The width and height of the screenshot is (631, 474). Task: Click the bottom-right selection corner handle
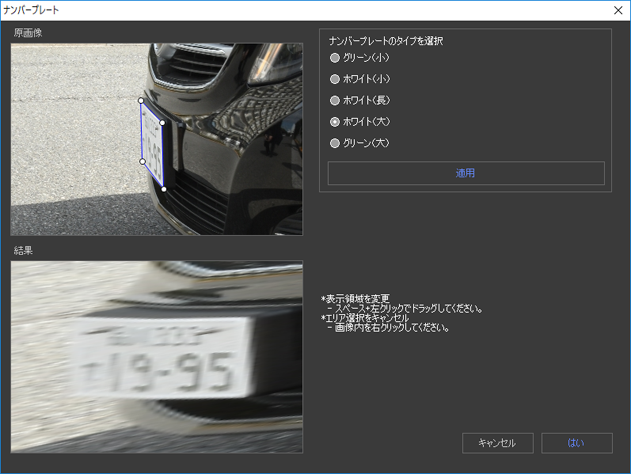click(164, 188)
